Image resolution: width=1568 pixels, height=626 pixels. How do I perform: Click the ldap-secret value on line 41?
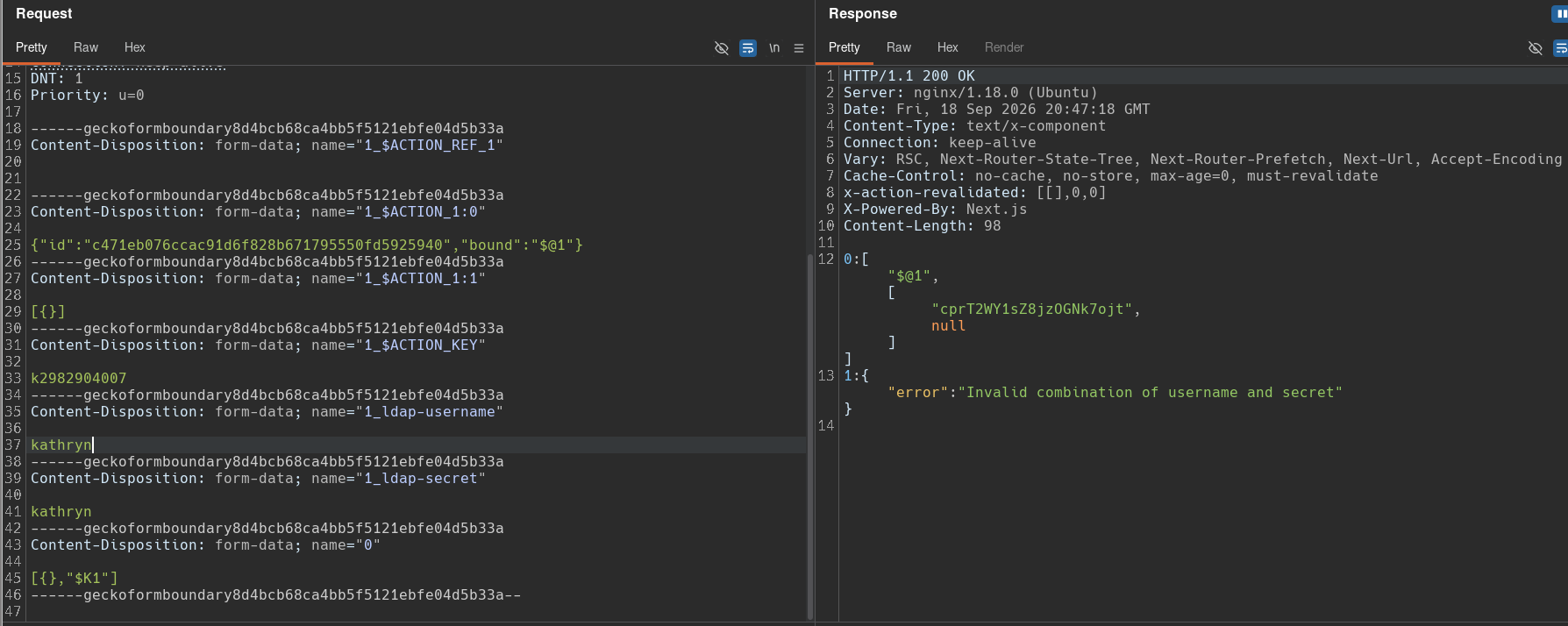coord(61,512)
